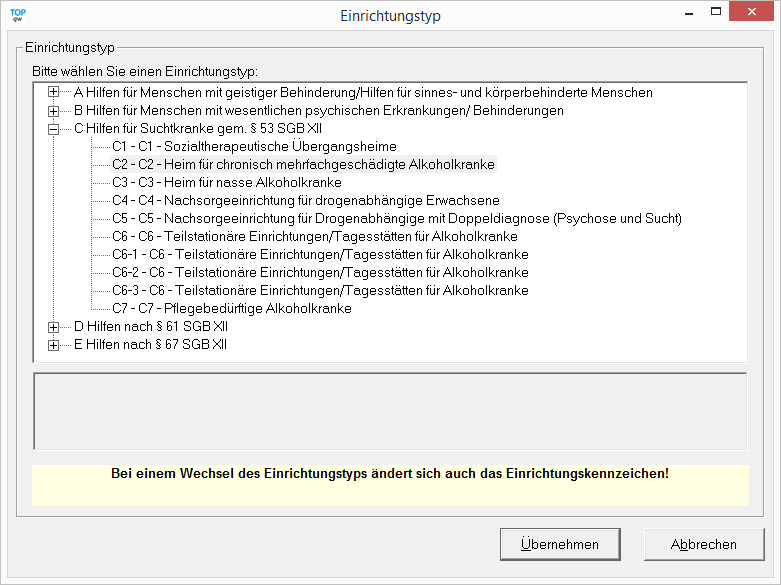The image size is (781, 585).
Task: Select C3 Heim für nasse Alkoholkranke
Action: pyautogui.click(x=227, y=183)
